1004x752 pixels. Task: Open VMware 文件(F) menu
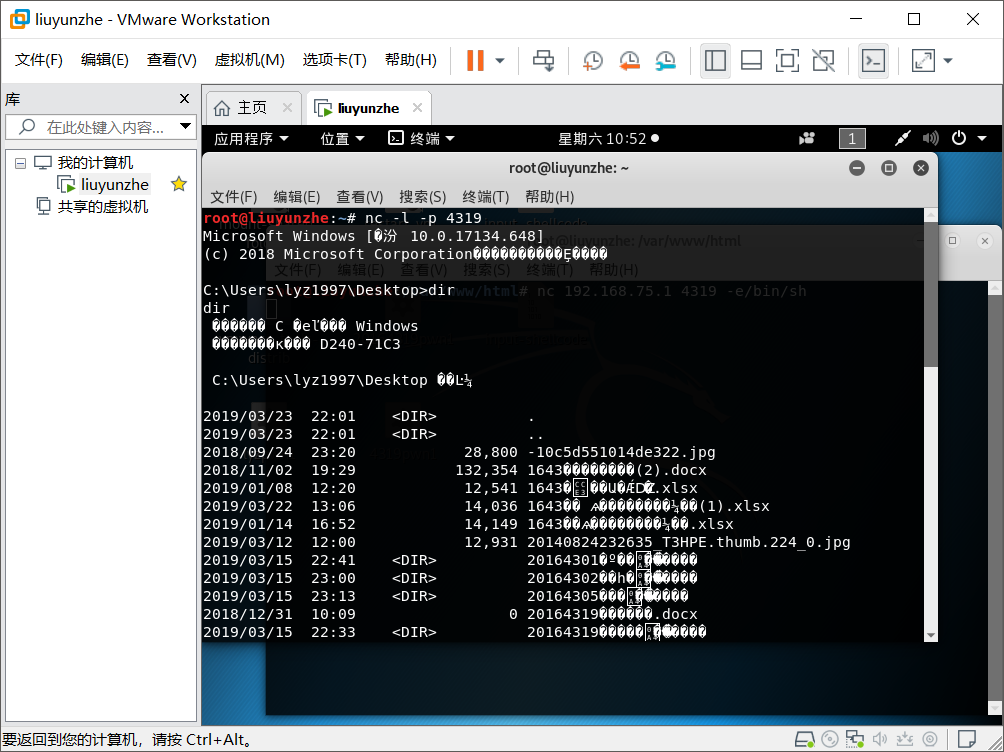tap(38, 60)
